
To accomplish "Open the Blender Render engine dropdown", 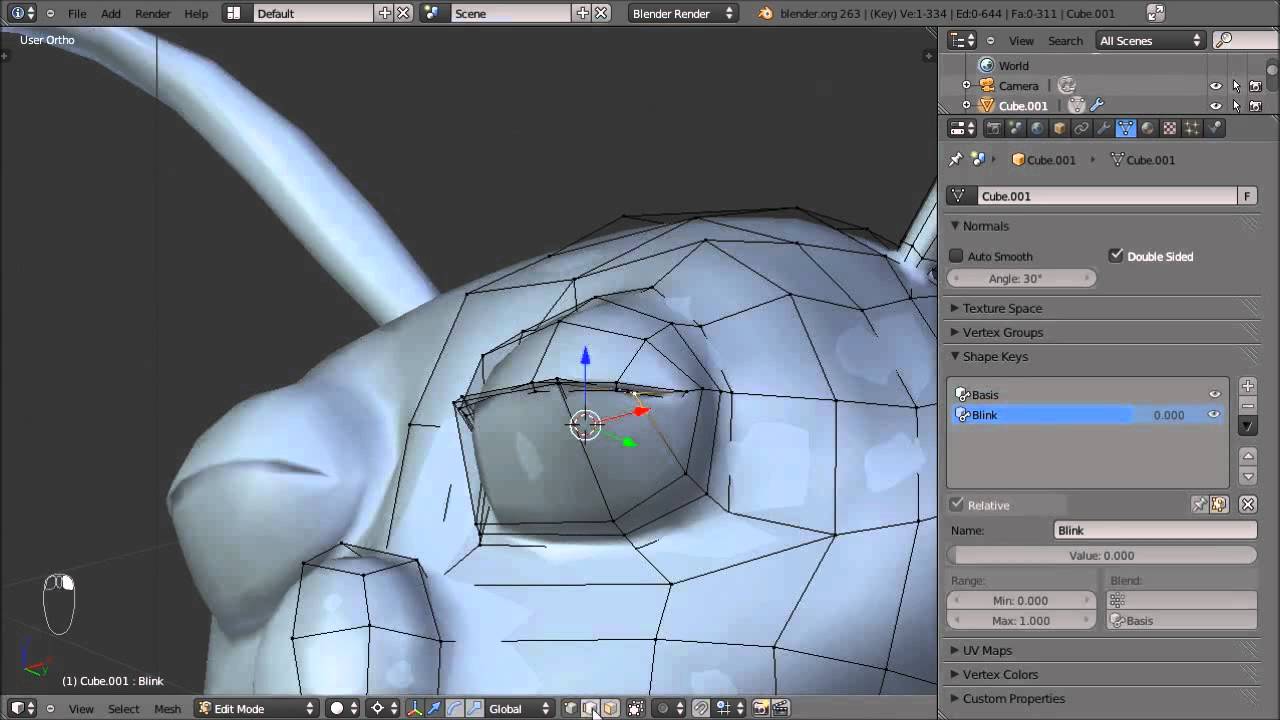I will tap(683, 13).
